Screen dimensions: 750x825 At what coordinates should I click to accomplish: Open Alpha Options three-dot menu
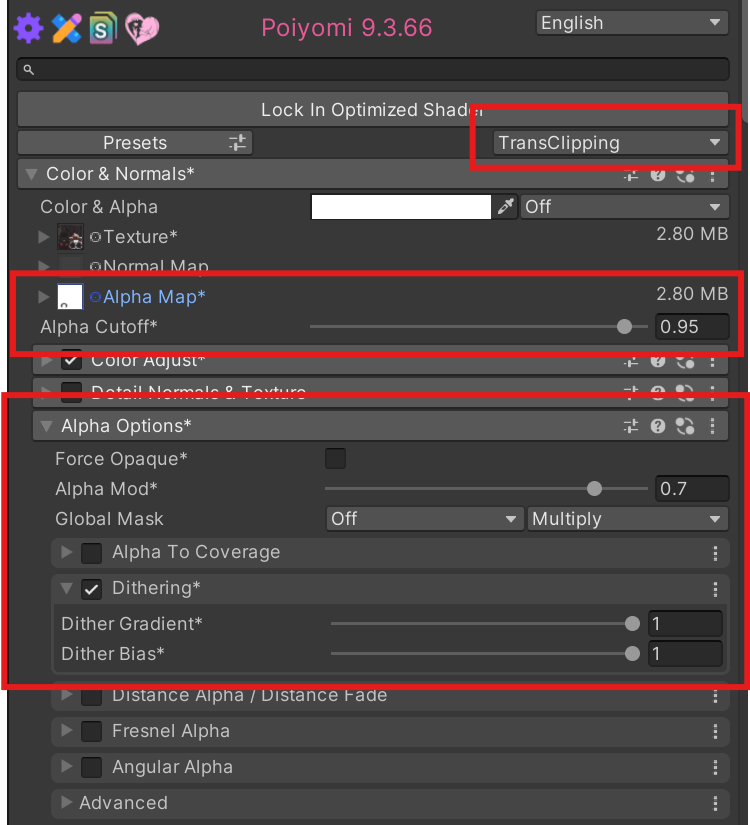pos(713,426)
